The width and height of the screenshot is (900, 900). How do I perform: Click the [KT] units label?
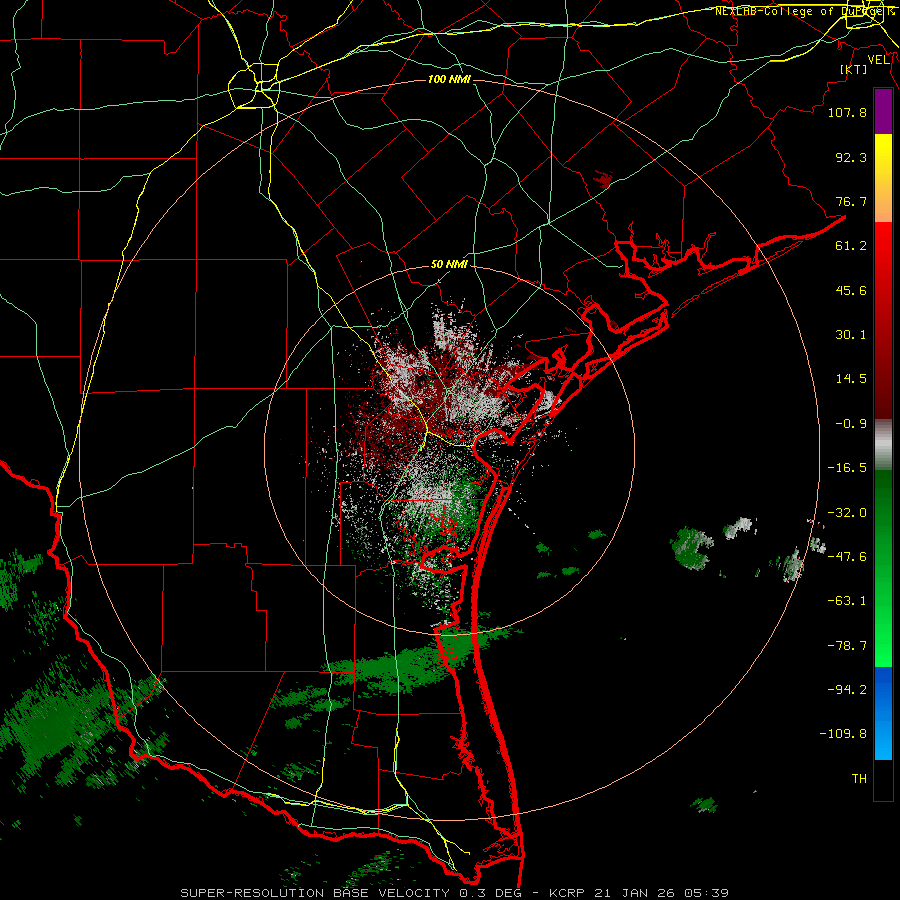pos(854,69)
